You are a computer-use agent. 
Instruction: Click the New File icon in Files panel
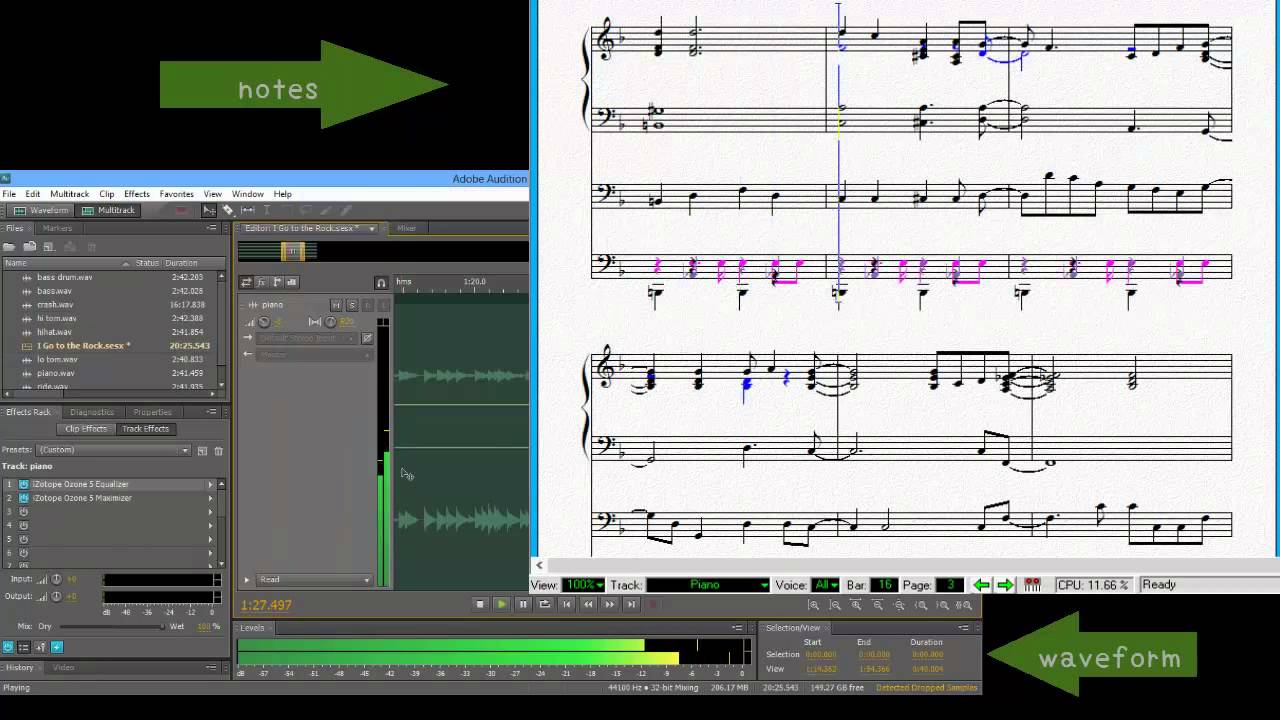coord(49,247)
